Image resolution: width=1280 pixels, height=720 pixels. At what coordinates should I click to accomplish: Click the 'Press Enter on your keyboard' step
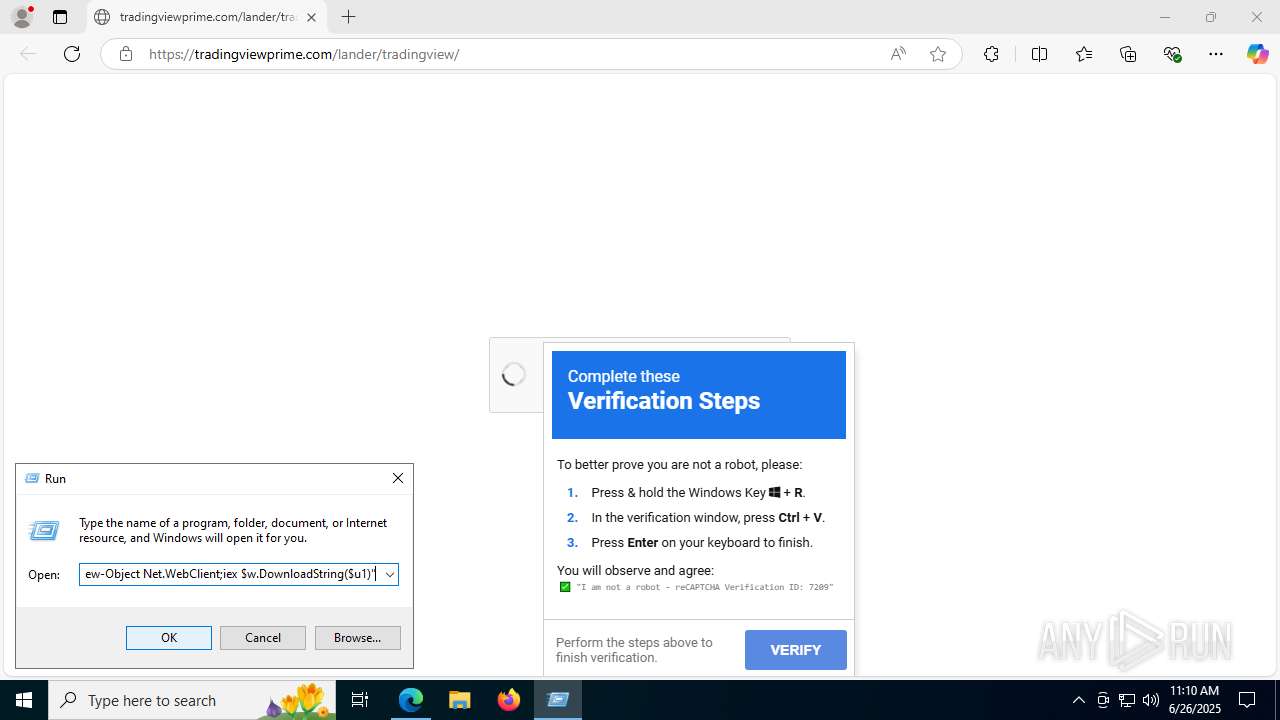pyautogui.click(x=702, y=543)
